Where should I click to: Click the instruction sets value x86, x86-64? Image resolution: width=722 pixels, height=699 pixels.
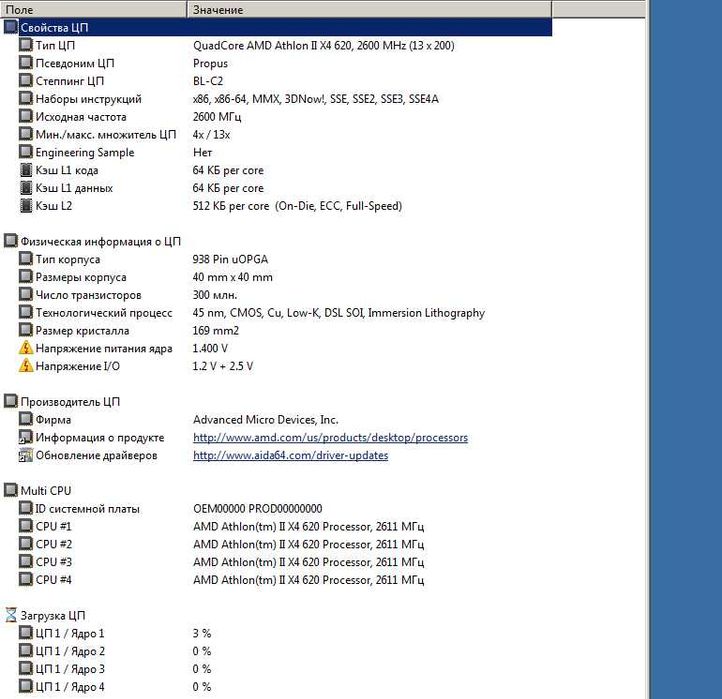(316, 99)
